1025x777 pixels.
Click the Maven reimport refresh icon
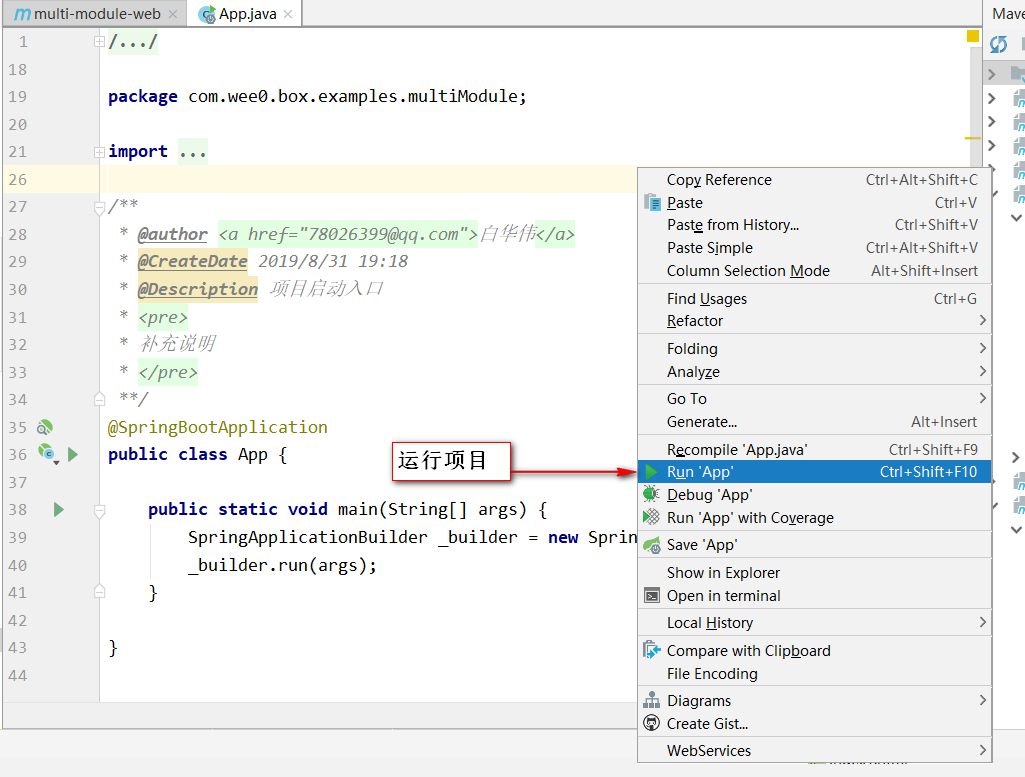click(998, 44)
